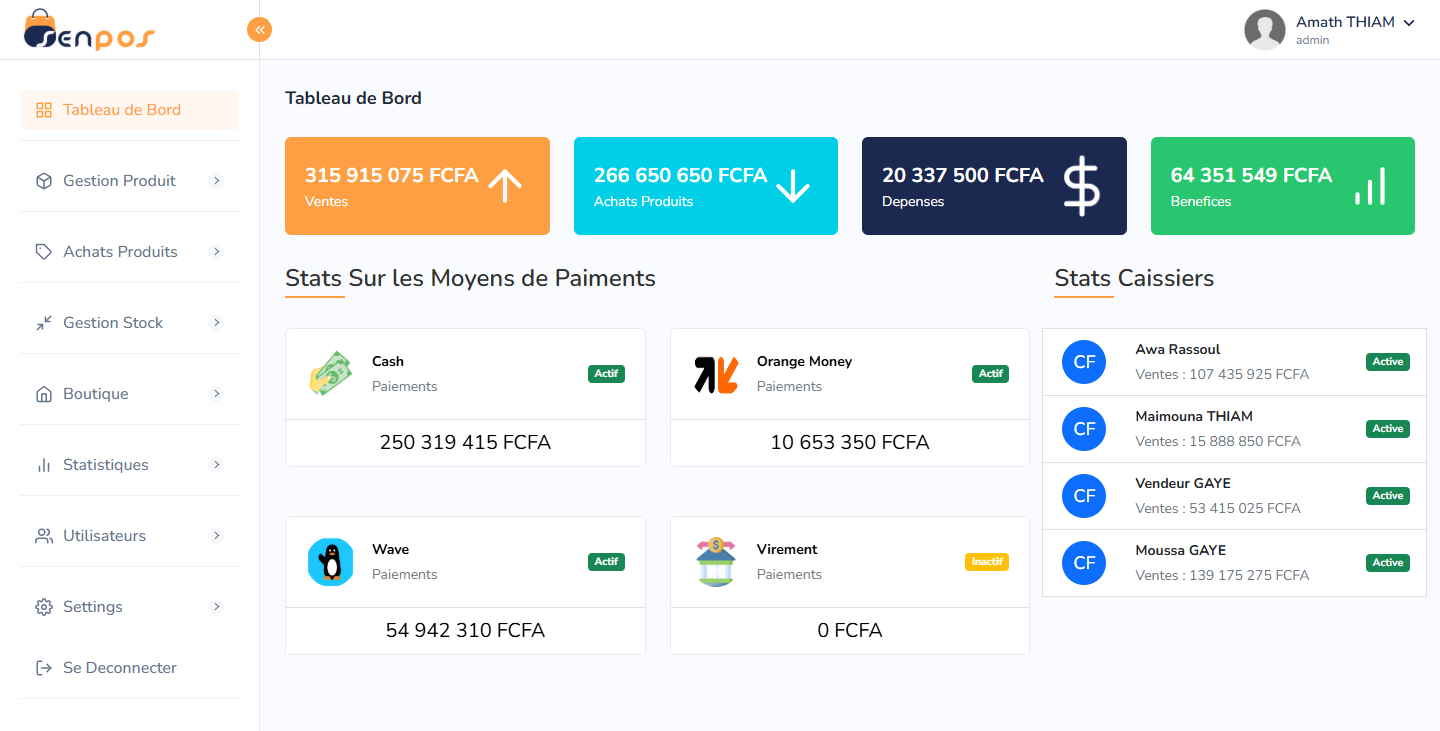Collapse the sidebar with the orange arrow button
This screenshot has width=1440, height=731.
coord(259,30)
